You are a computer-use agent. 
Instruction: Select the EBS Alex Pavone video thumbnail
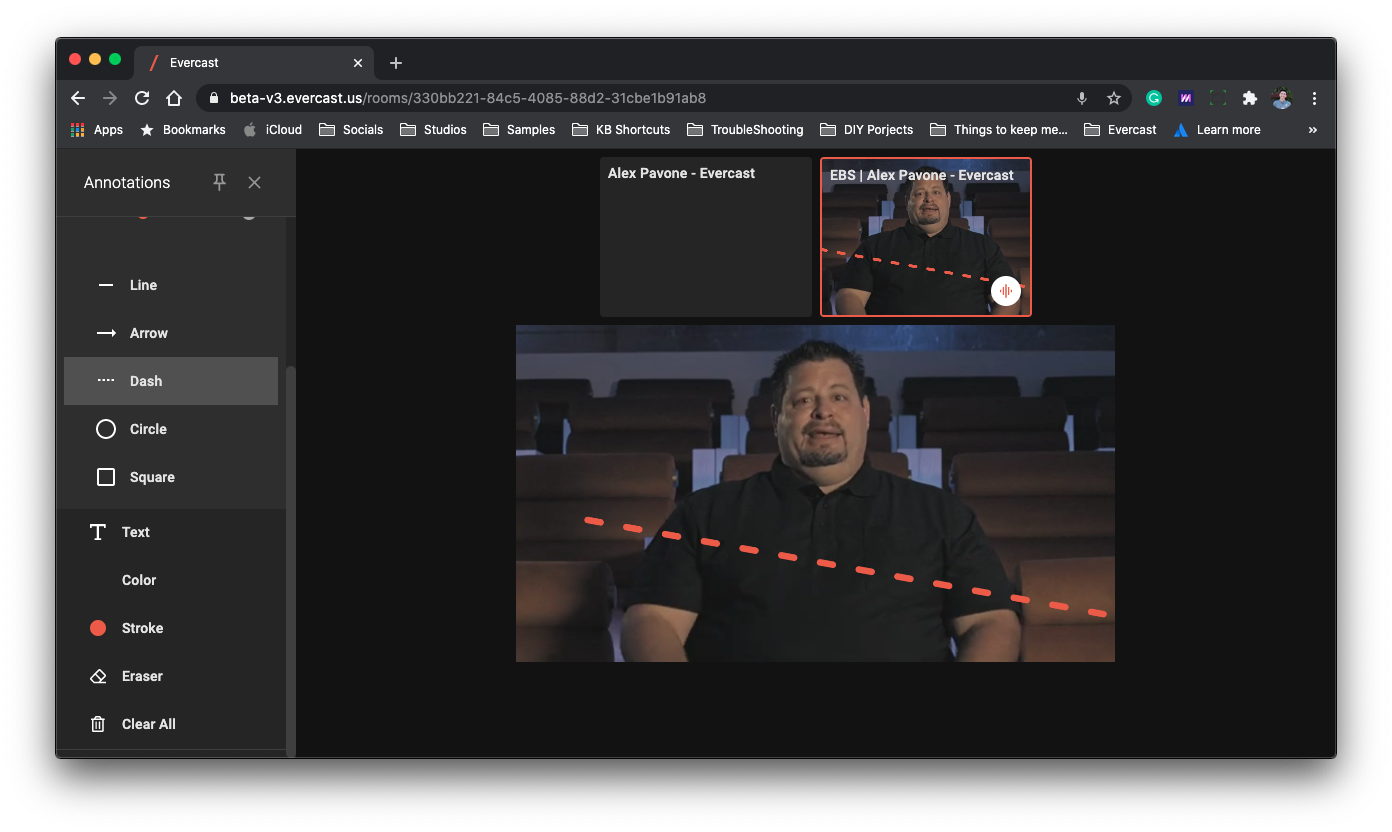coord(926,237)
